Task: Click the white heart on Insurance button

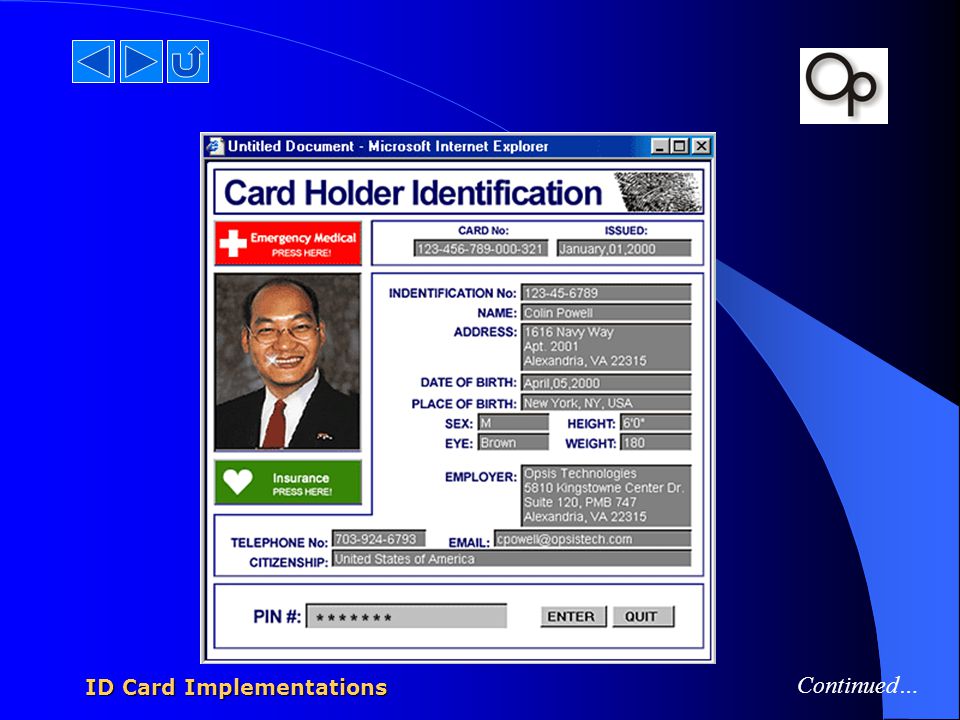Action: 238,481
